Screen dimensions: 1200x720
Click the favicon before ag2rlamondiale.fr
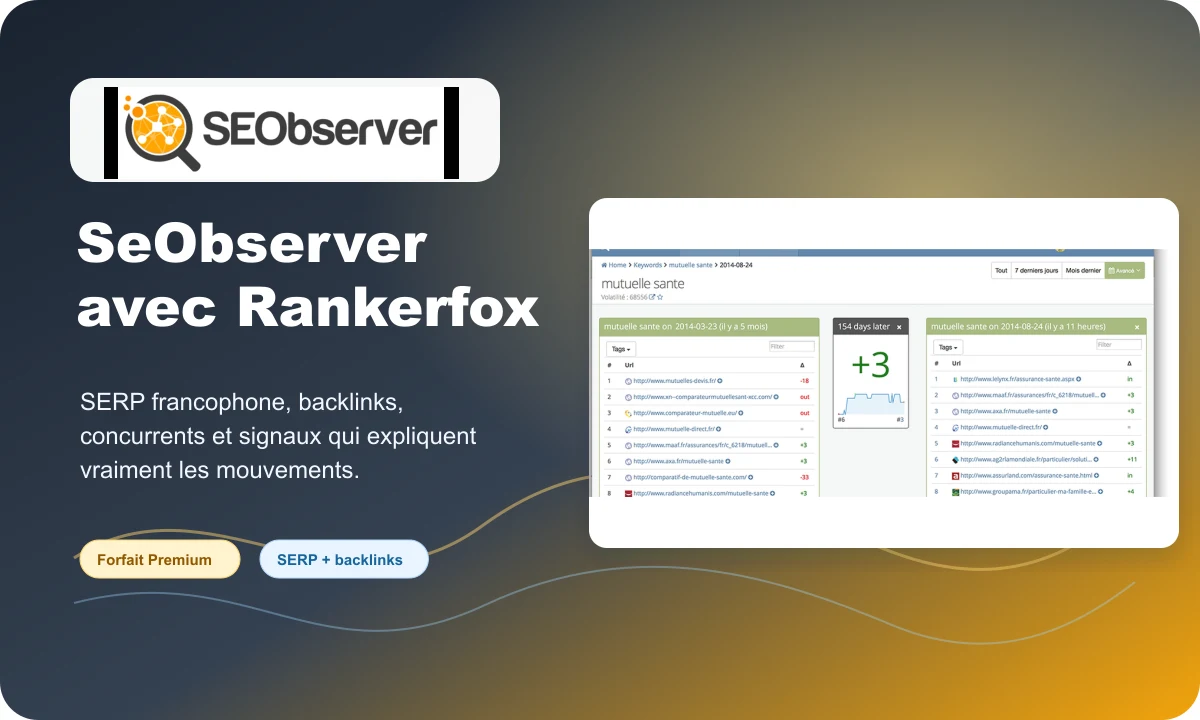tap(955, 460)
